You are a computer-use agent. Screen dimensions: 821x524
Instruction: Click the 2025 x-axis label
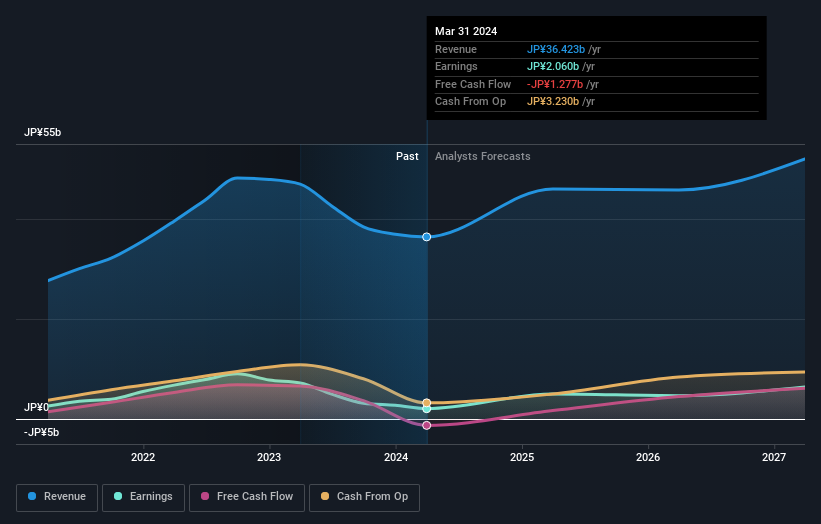522,458
